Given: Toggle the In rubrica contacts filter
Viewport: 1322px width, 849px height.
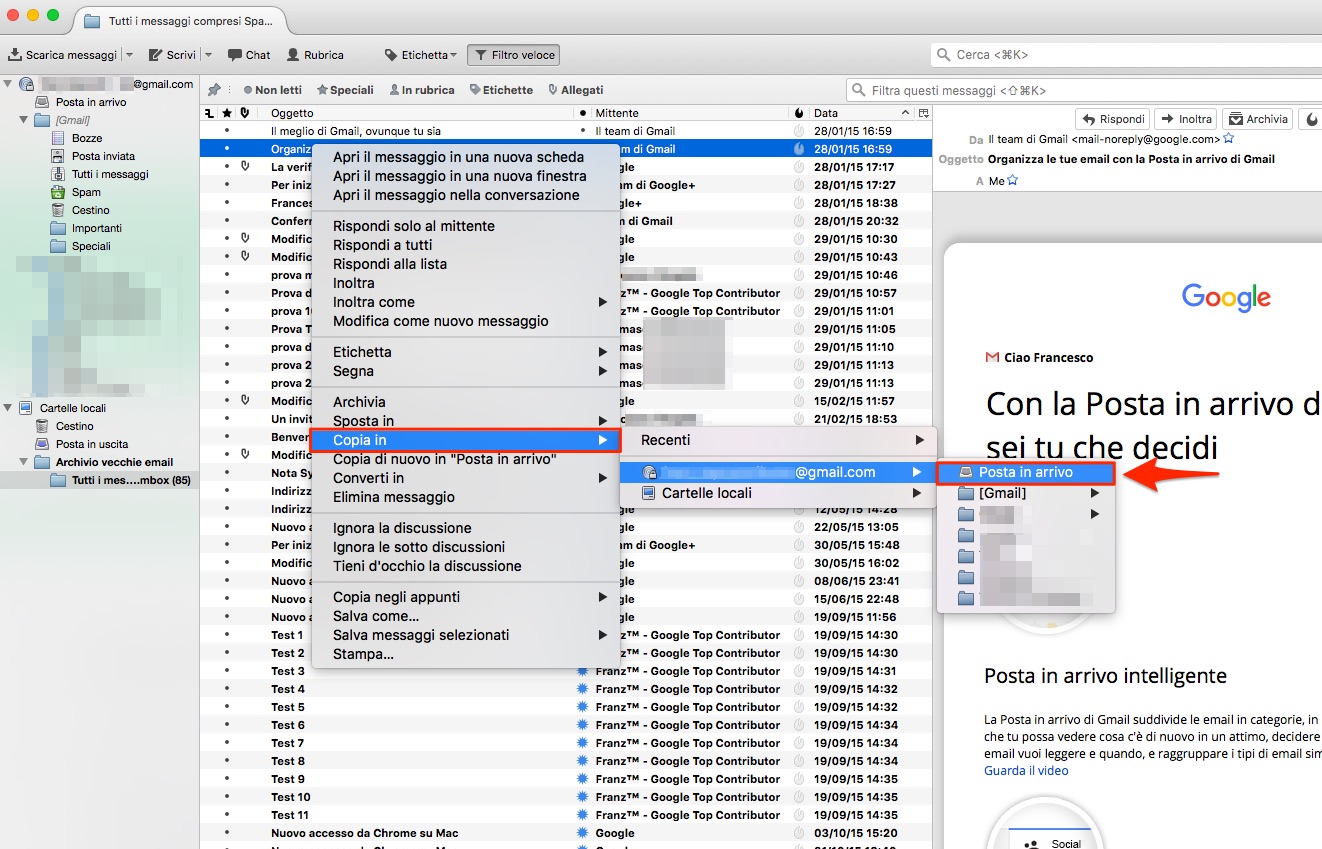Looking at the screenshot, I should (422, 90).
